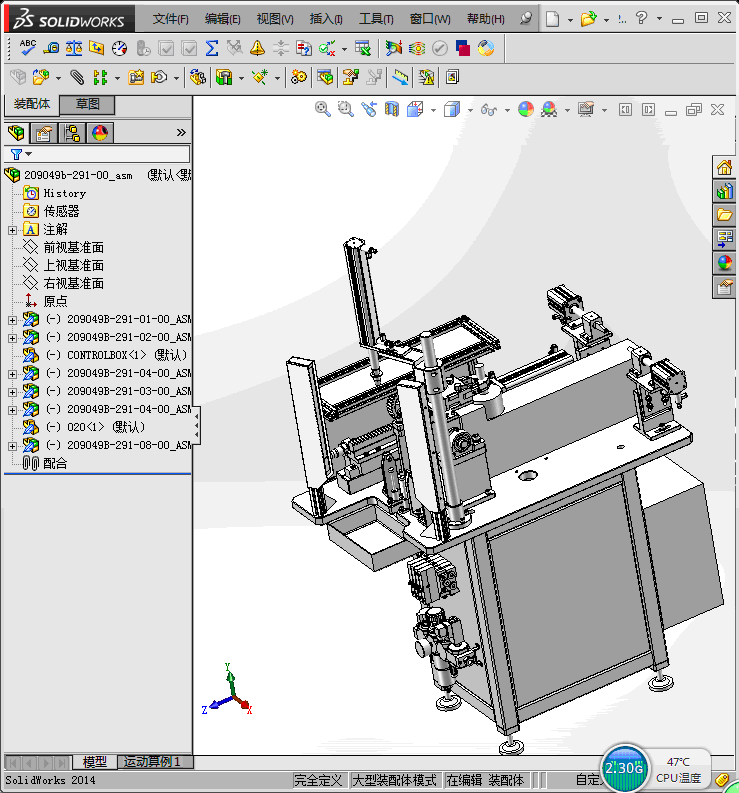Select the 原点 origin item
Image resolution: width=739 pixels, height=793 pixels.
(55, 301)
